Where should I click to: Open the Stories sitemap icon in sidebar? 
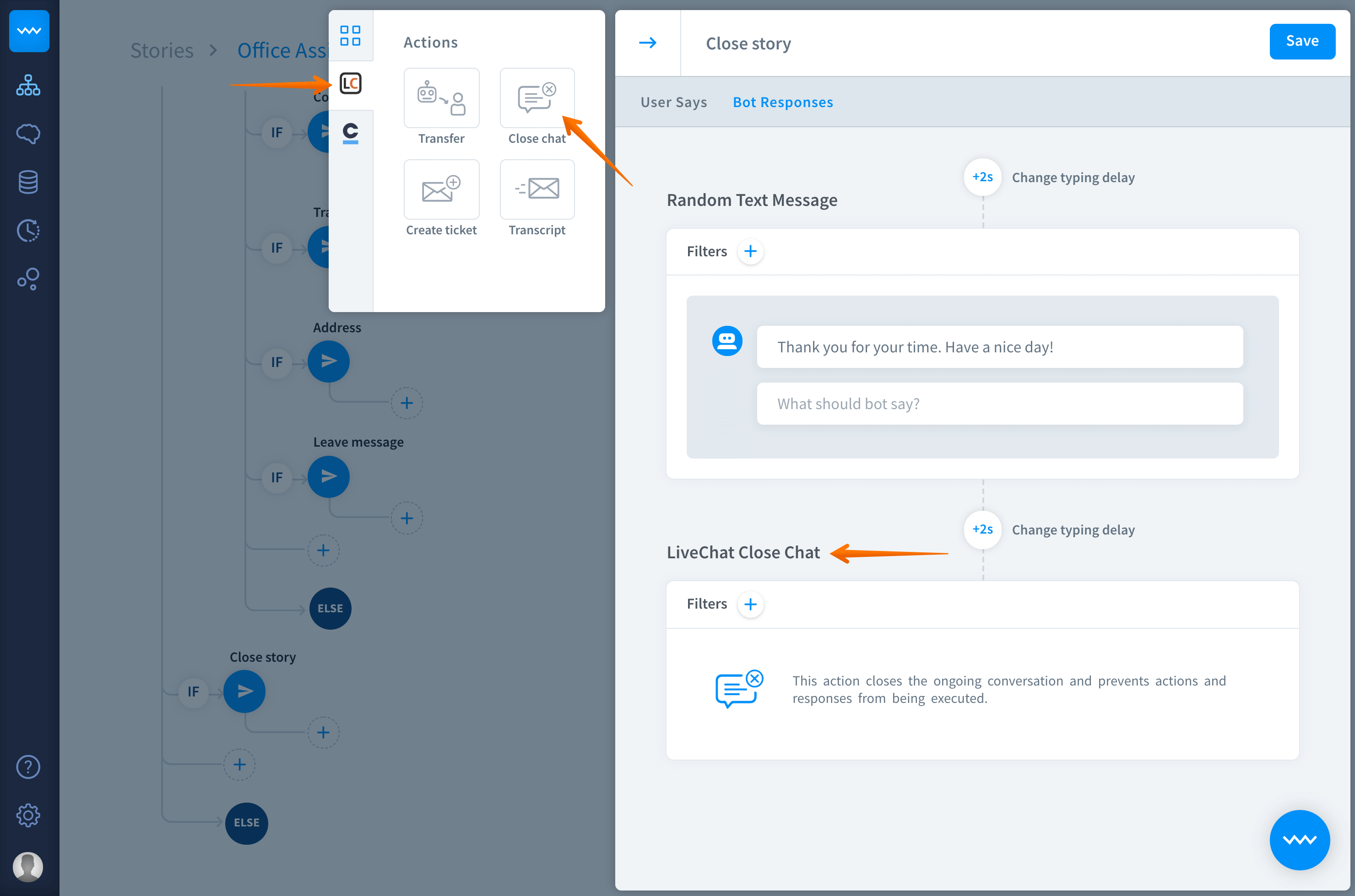coord(28,85)
